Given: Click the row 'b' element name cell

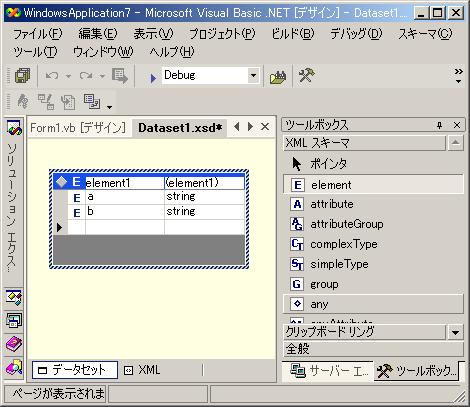Looking at the screenshot, I should click(125, 212).
